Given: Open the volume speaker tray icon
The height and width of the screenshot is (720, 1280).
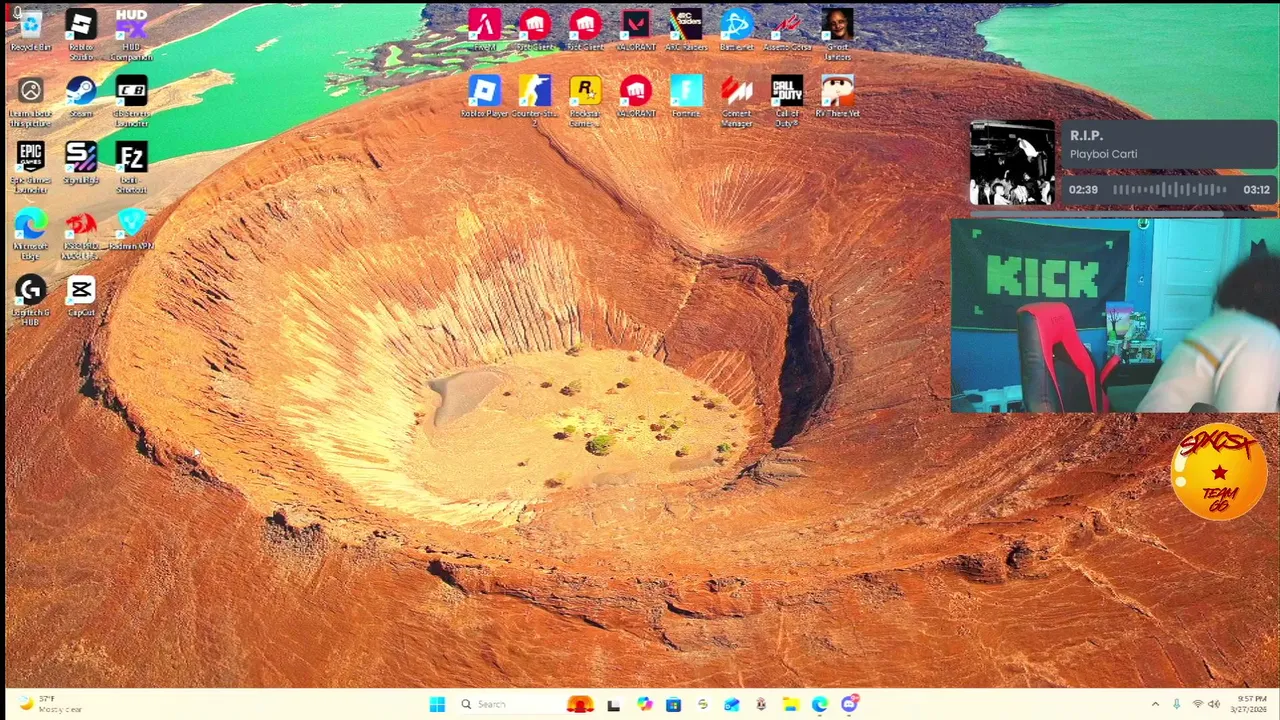Looking at the screenshot, I should pos(1215,704).
